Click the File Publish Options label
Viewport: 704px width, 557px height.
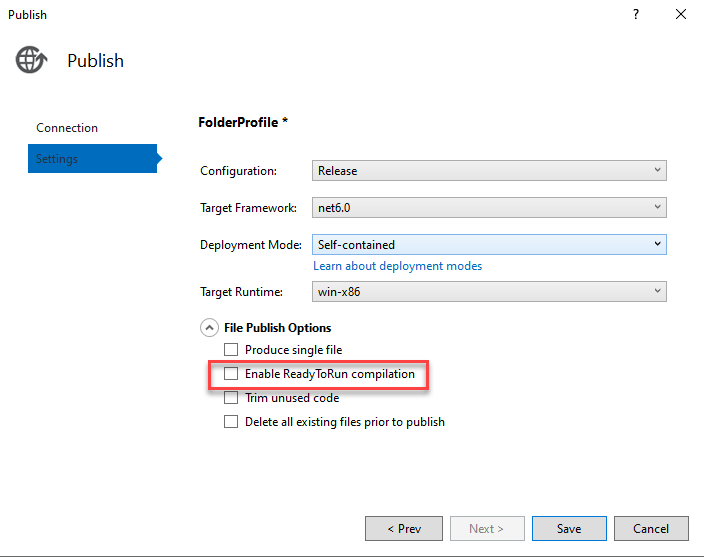pos(277,328)
